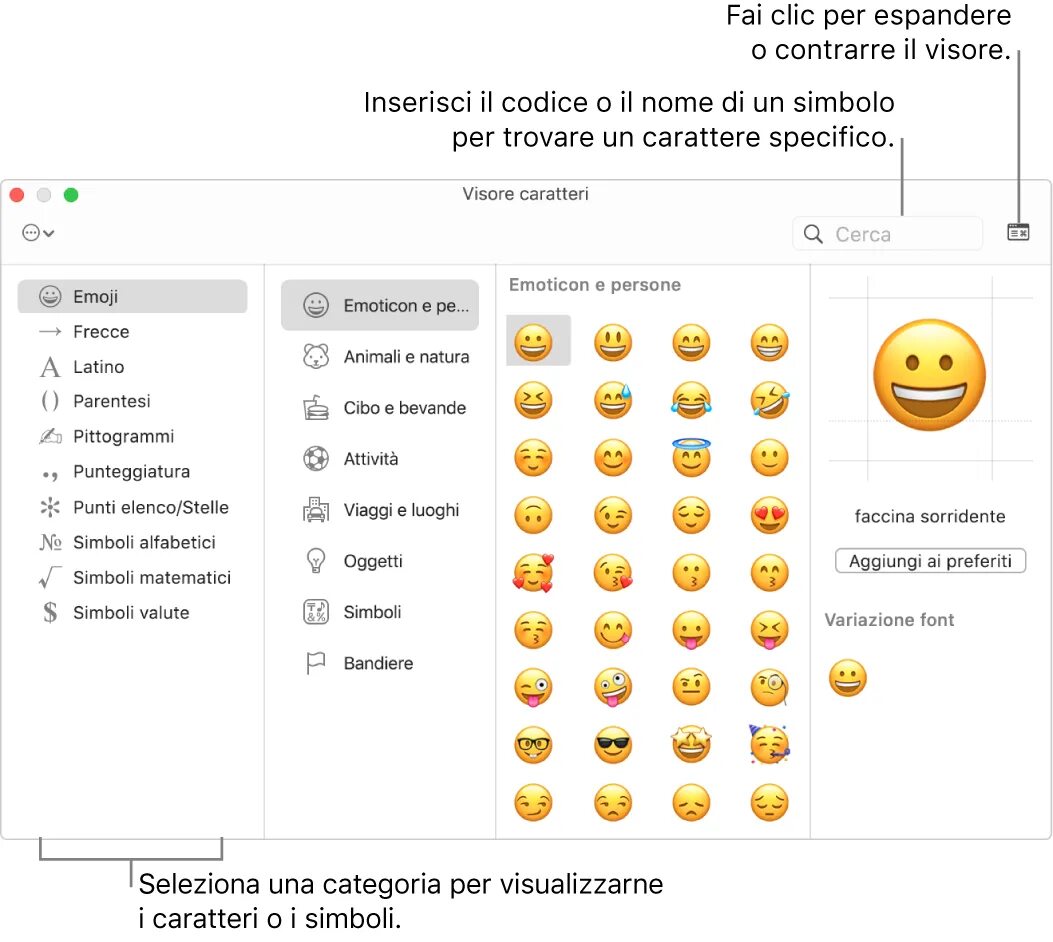The image size is (1053, 942).
Task: Open the Oggetti subcategory
Action: click(379, 561)
